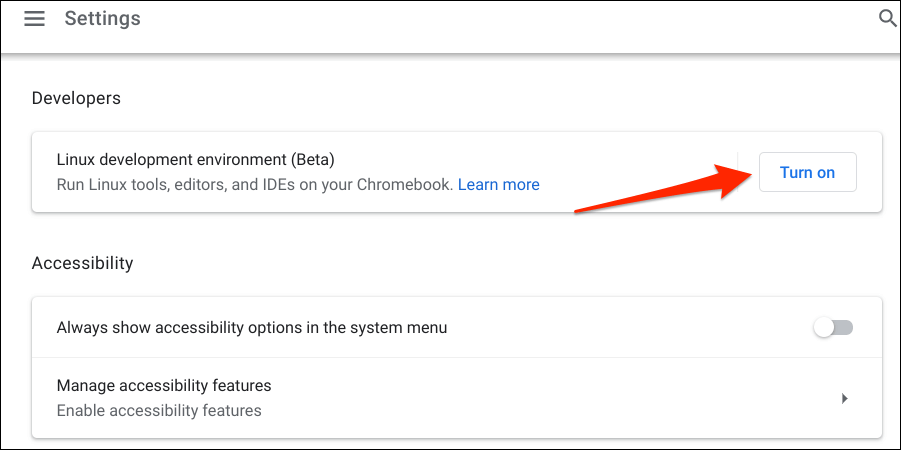Expand the Manage accessibility features arrow
The height and width of the screenshot is (450, 901).
pos(844,398)
